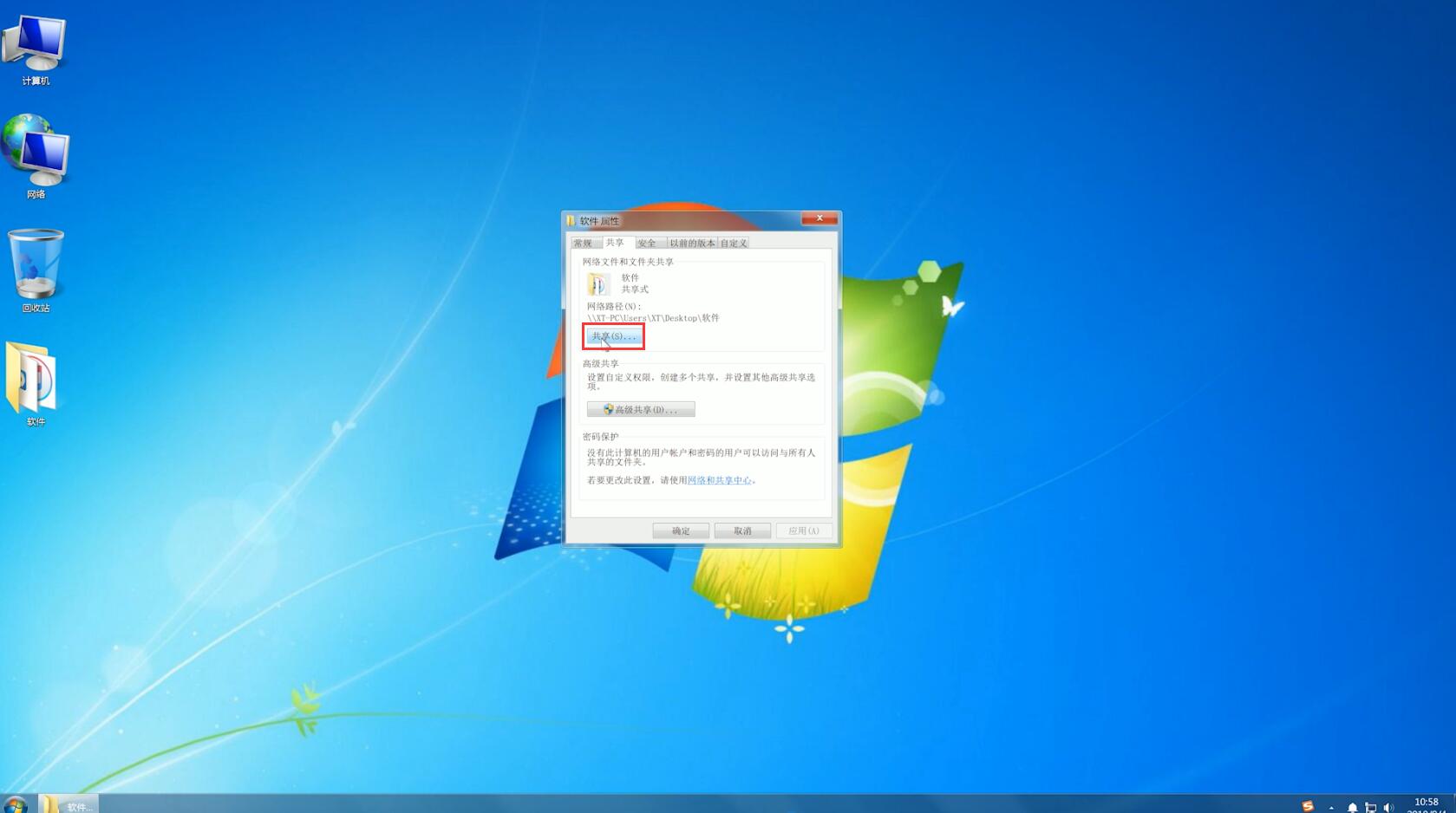Show hidden tray icons arrow

pos(1331,807)
